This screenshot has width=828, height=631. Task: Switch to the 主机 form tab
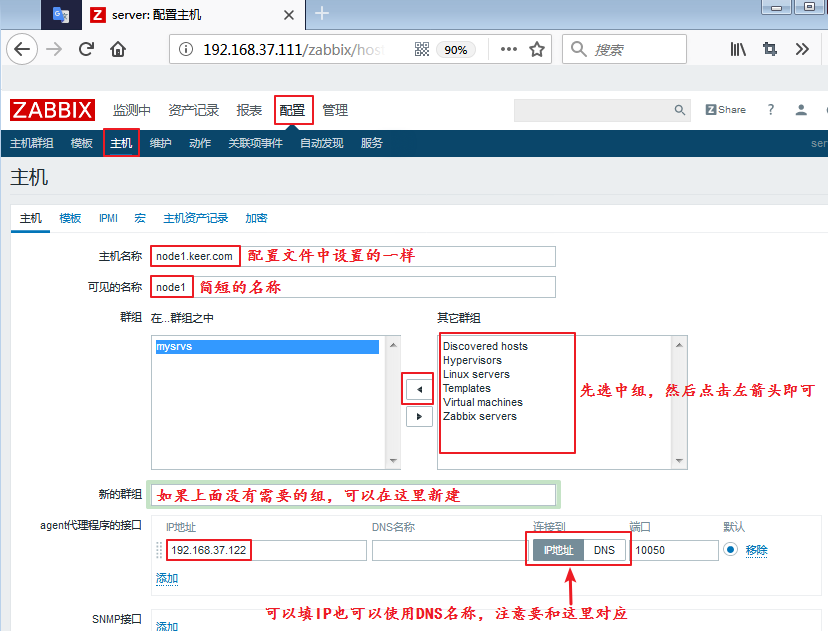(31, 218)
